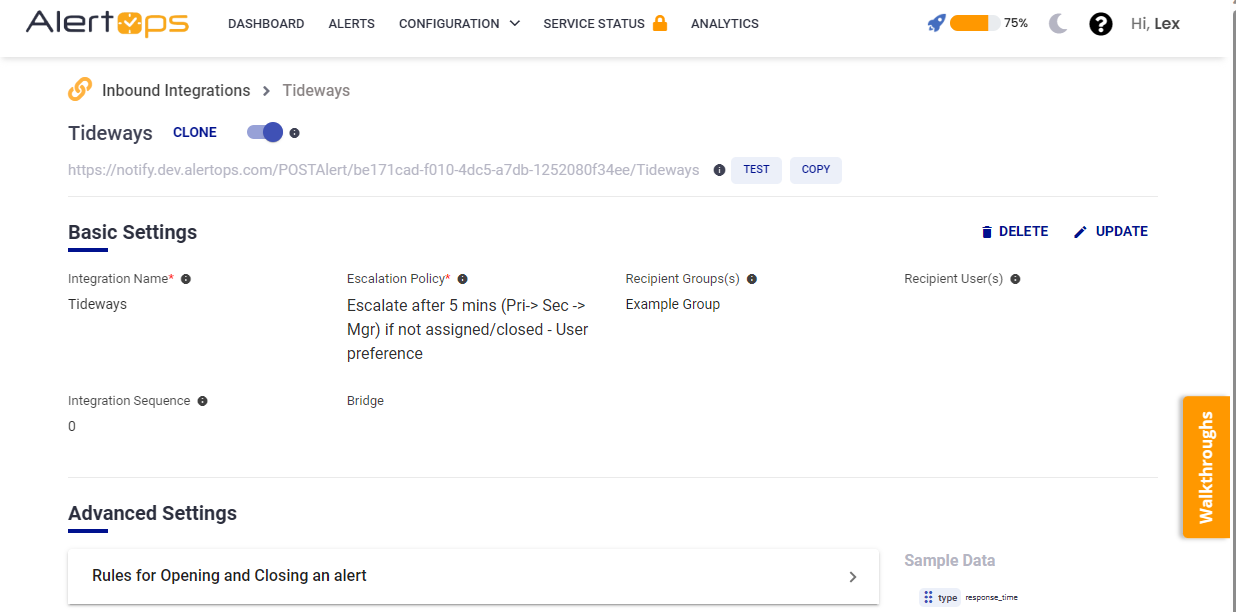Screen dimensions: 1236x612
Task: Click info icon beside Escalation Policy
Action: tap(462, 279)
